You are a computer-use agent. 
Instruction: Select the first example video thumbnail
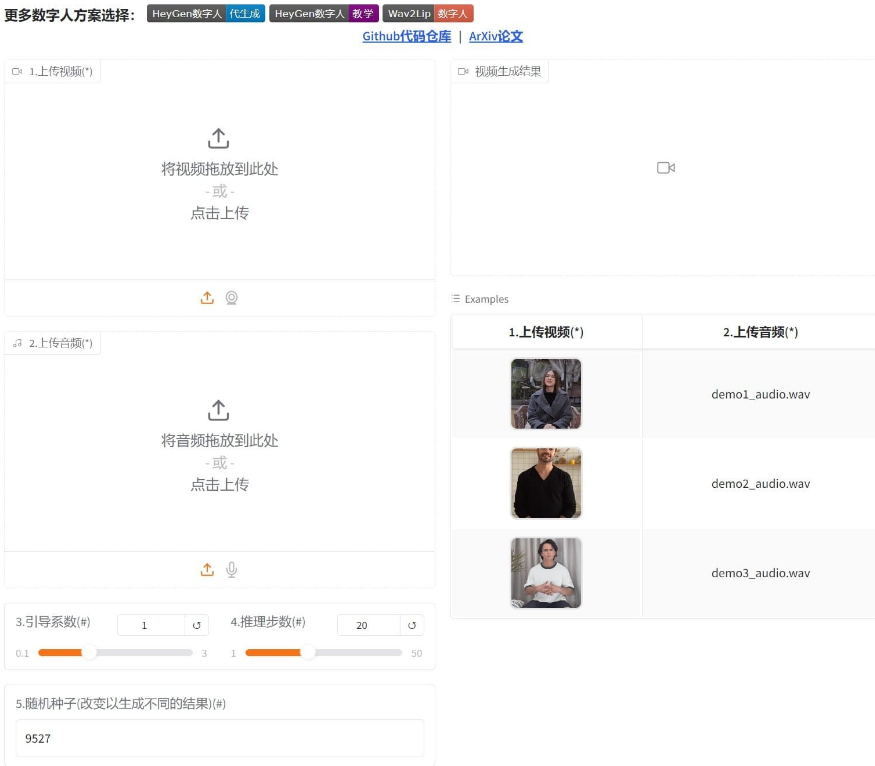(546, 394)
